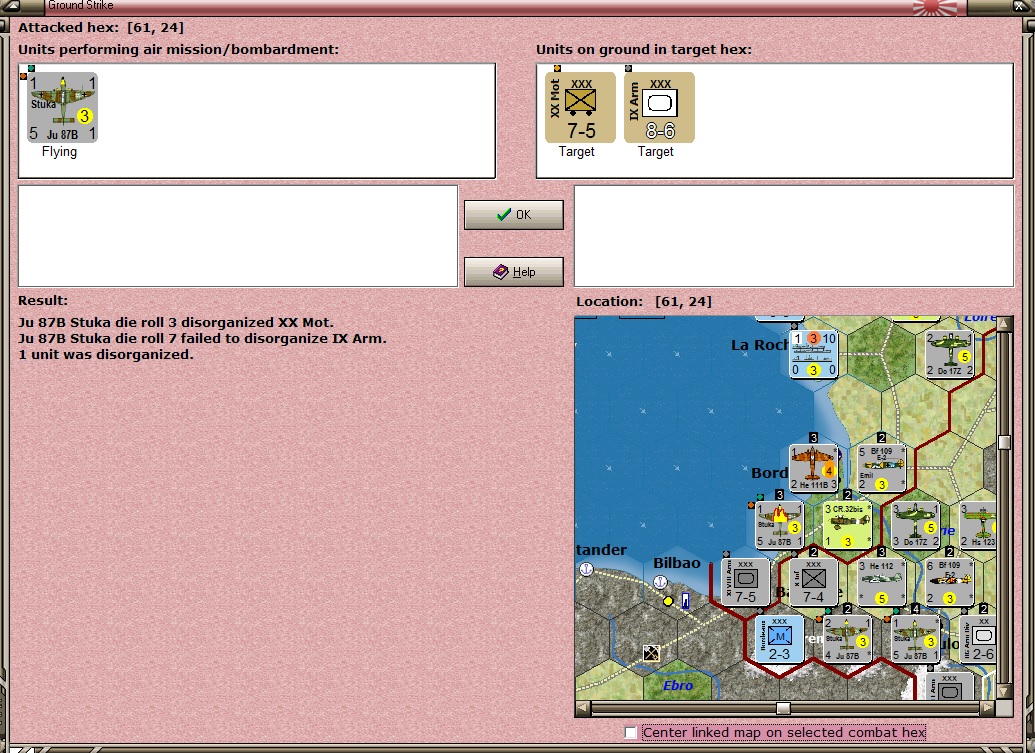Select the 4-strength Ju 87B Stuka on map
1035x753 pixels.
[x=848, y=638]
